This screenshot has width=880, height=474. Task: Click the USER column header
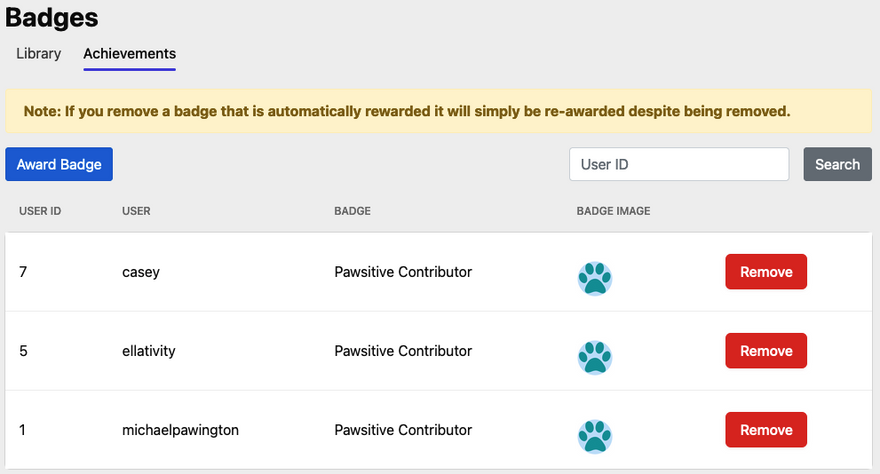tap(136, 211)
